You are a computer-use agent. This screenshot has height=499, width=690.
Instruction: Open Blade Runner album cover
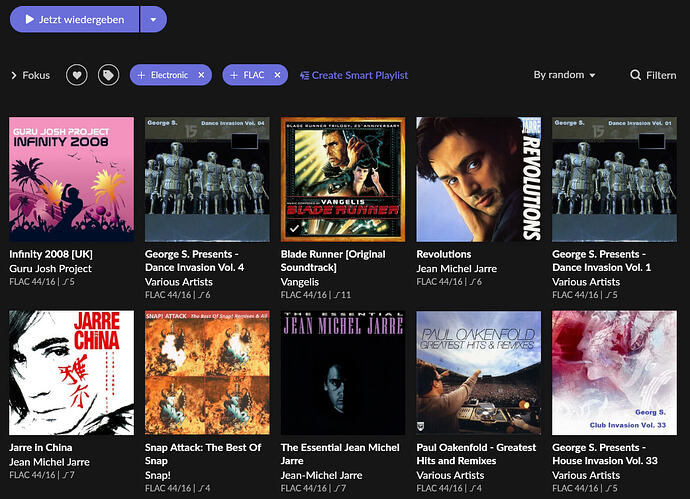343,179
